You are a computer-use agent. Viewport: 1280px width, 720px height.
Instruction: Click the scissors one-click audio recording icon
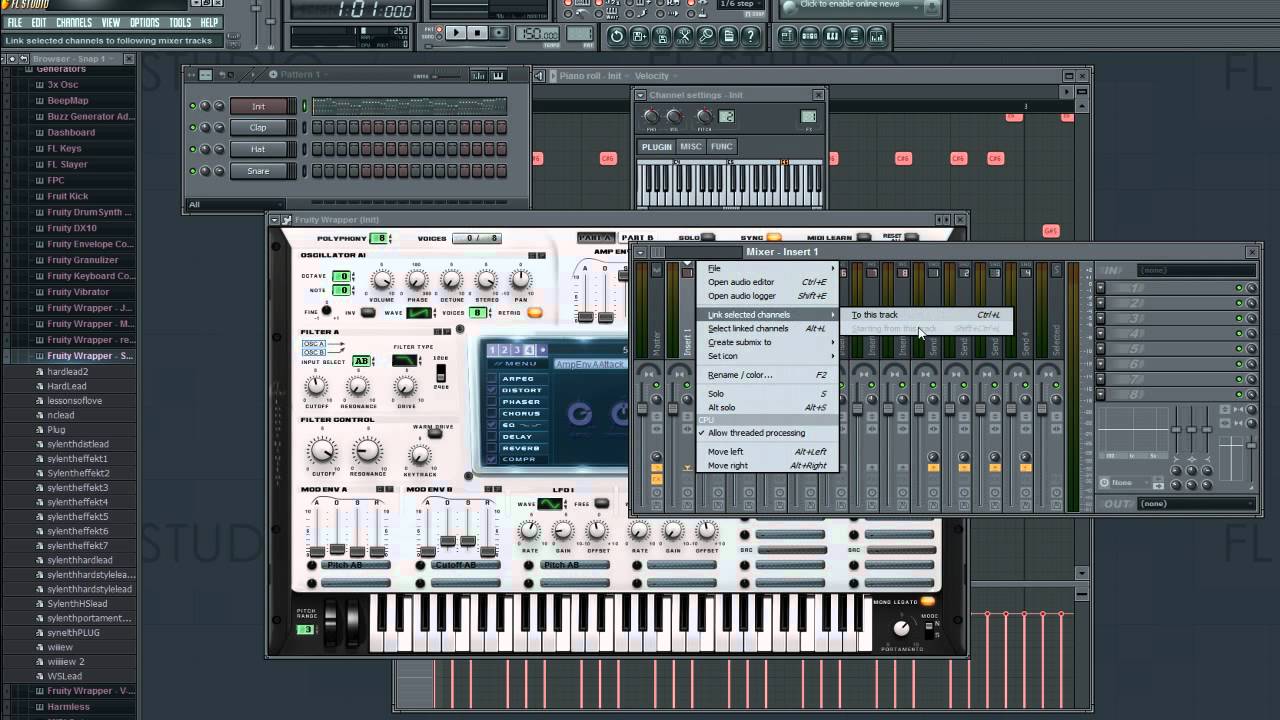tap(685, 36)
